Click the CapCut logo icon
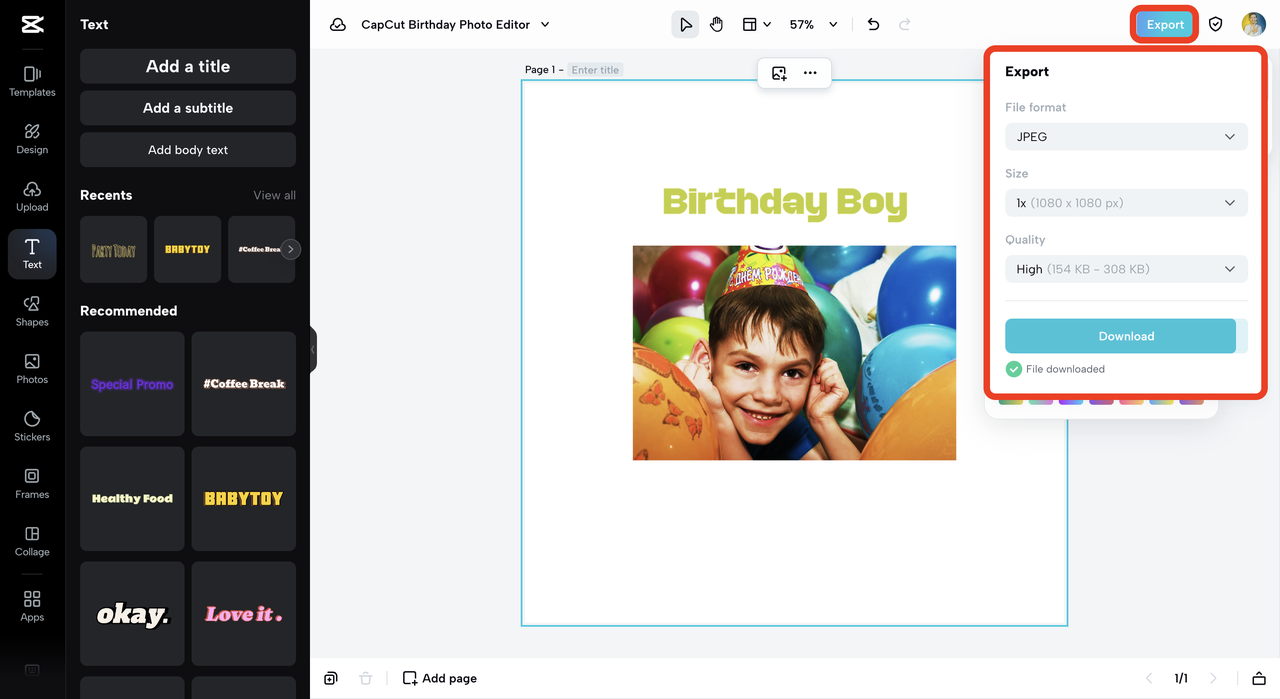This screenshot has width=1280, height=699. coord(32,25)
